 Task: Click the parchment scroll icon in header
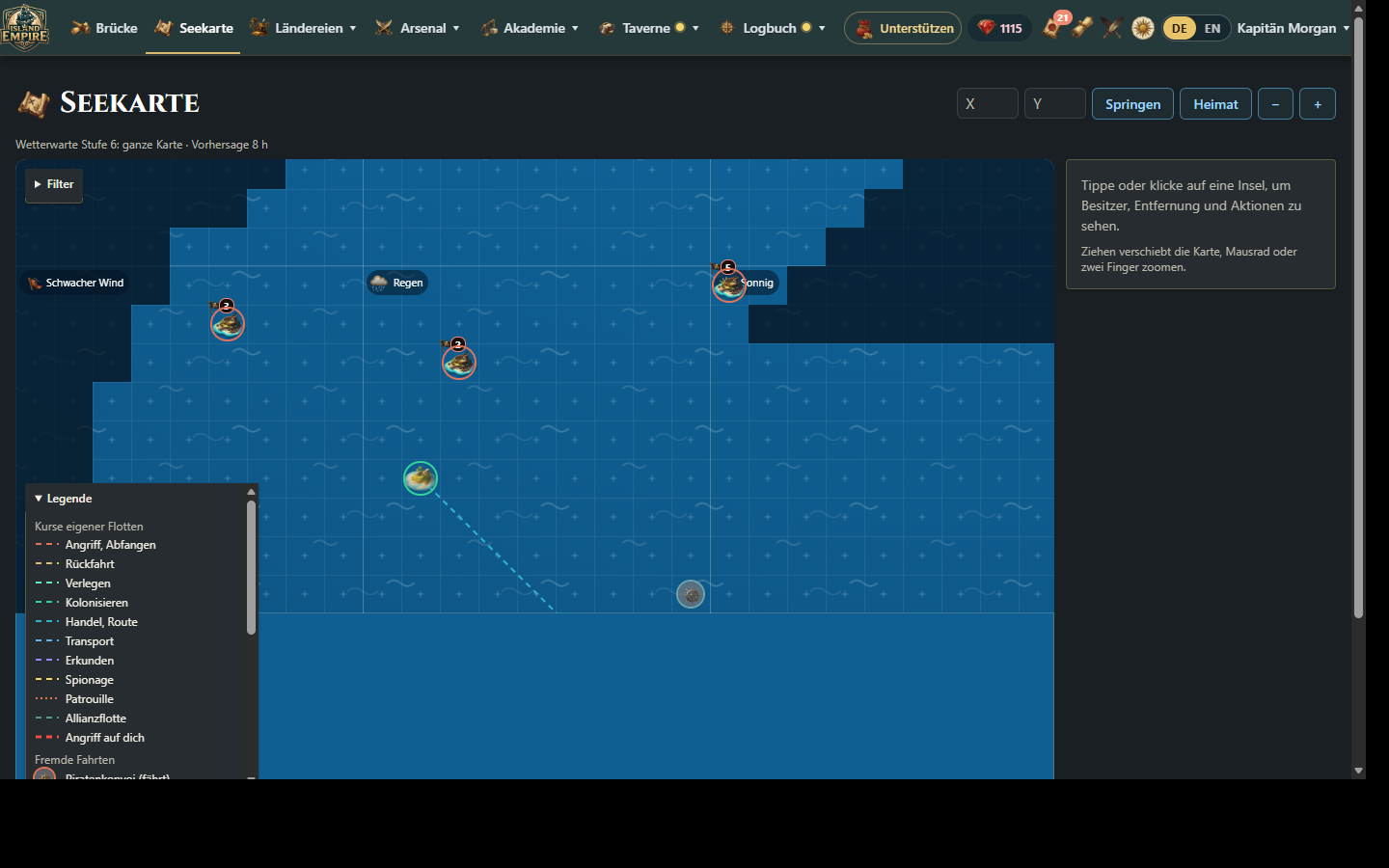tap(1082, 28)
